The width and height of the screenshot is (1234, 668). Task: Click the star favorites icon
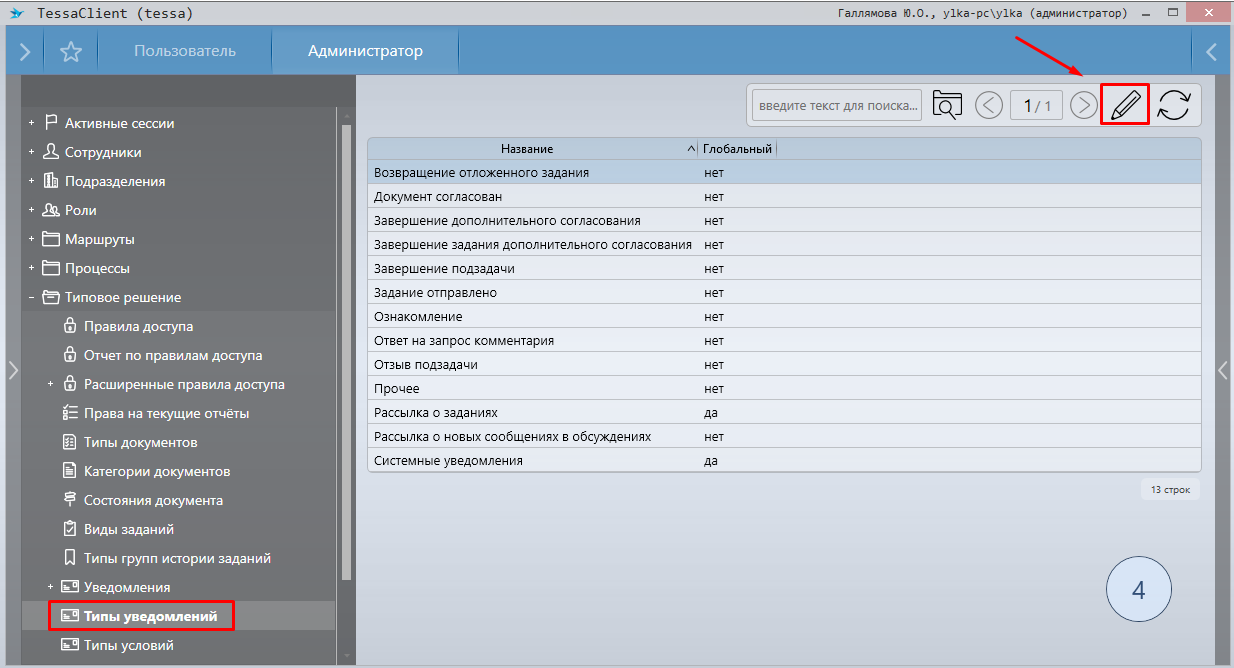[70, 52]
